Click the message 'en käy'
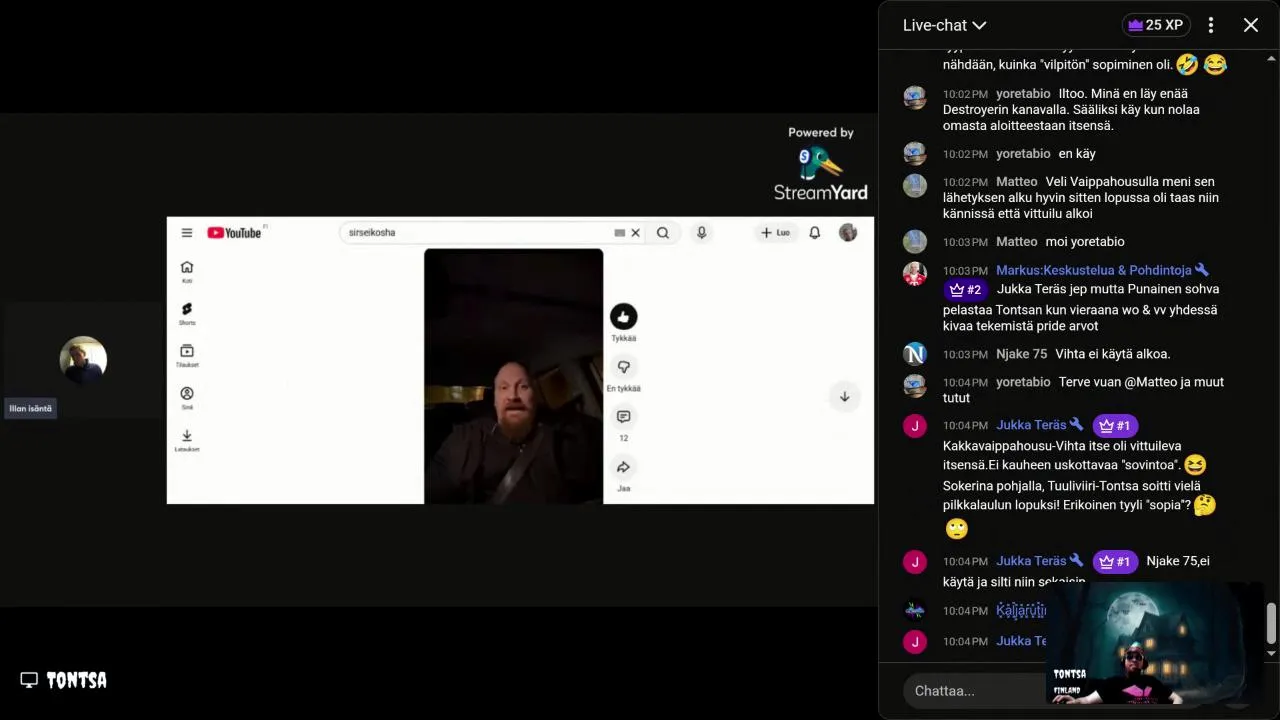1280x720 pixels. 1077,154
